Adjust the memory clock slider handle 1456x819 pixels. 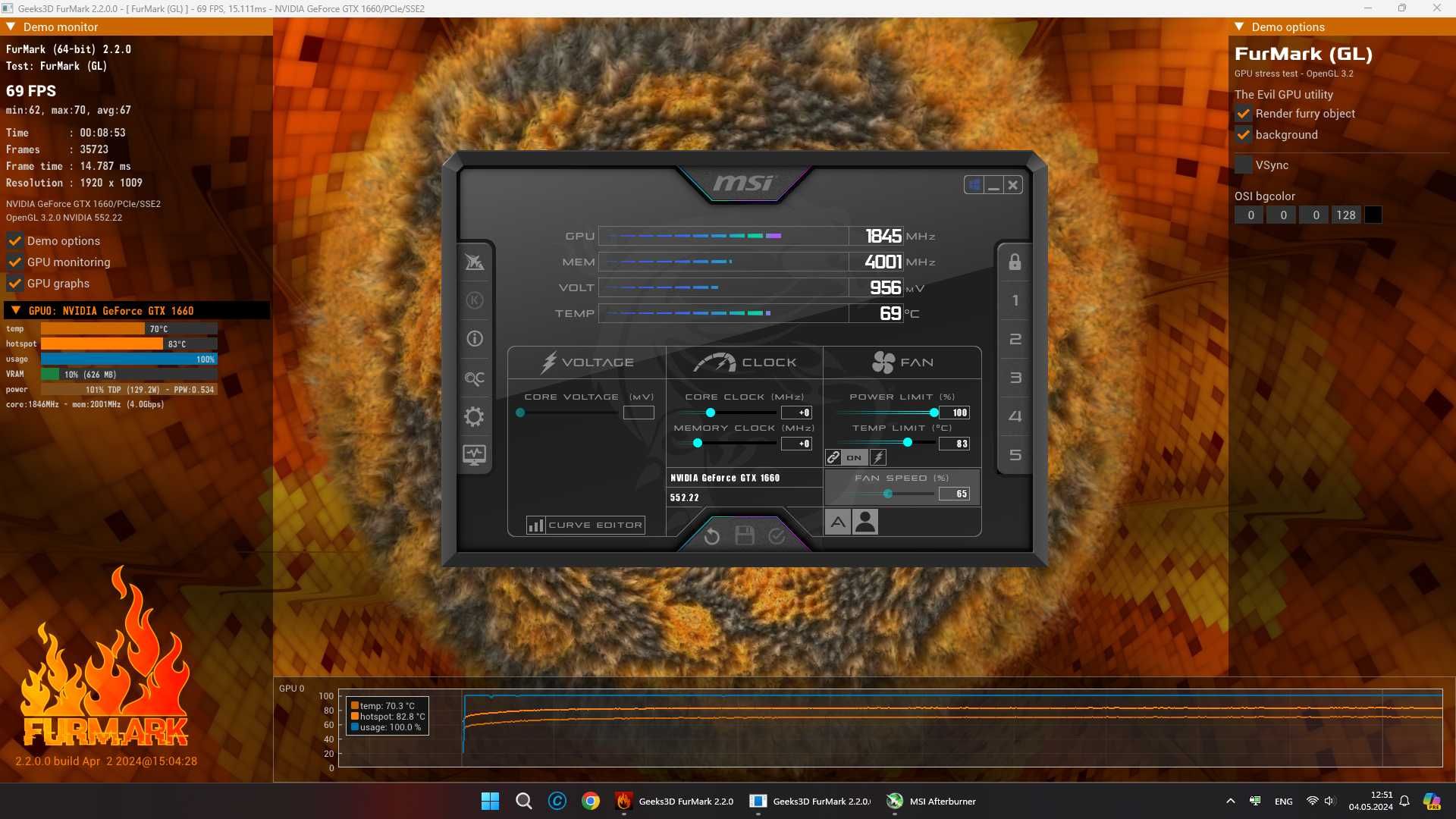coord(698,444)
